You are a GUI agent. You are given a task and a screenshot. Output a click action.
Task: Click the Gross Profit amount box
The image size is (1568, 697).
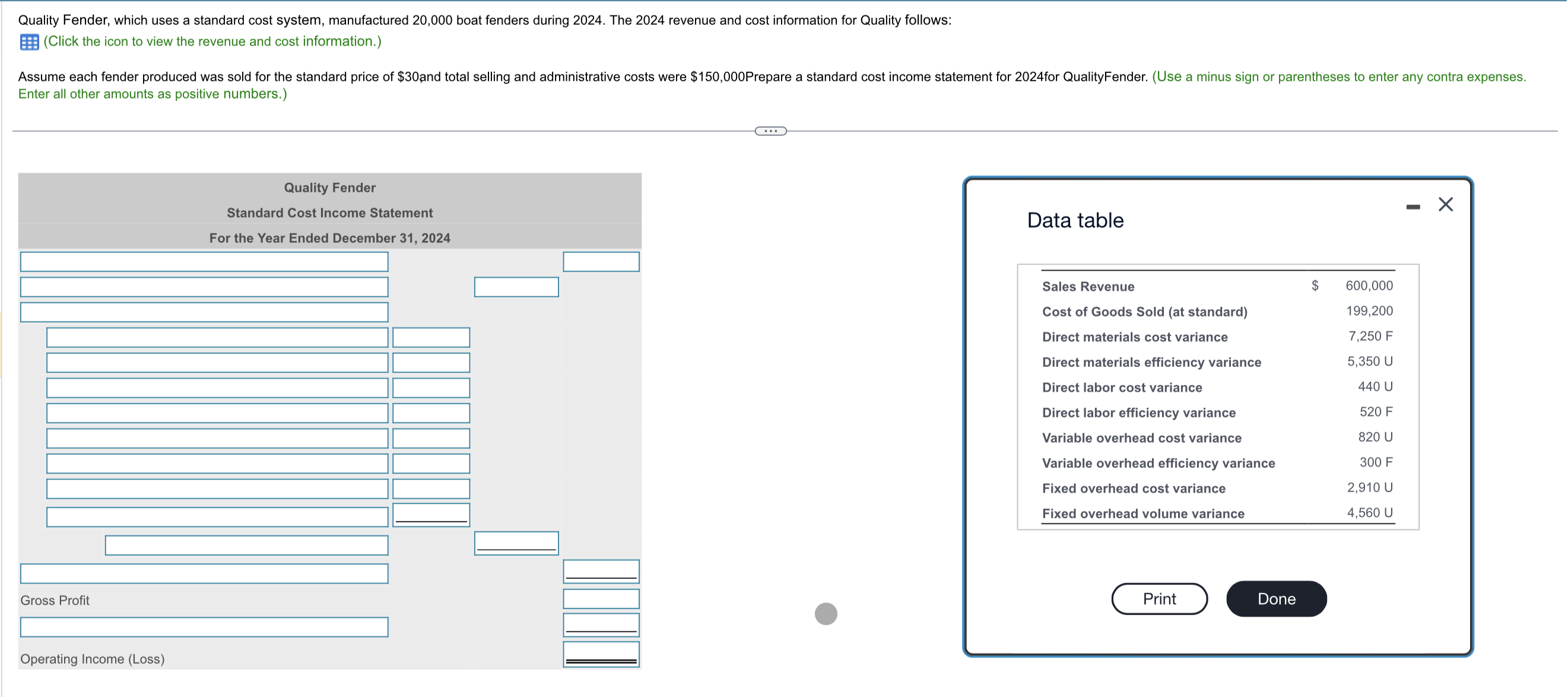coord(600,598)
